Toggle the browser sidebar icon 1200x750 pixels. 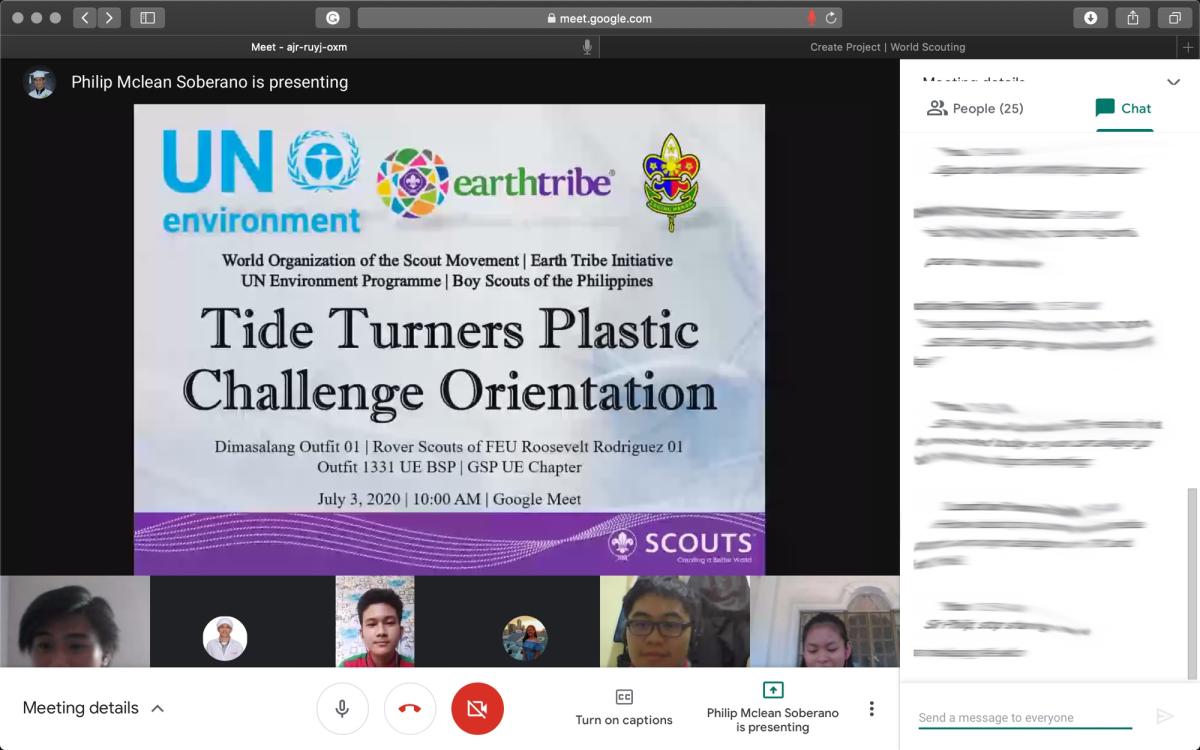coord(147,17)
